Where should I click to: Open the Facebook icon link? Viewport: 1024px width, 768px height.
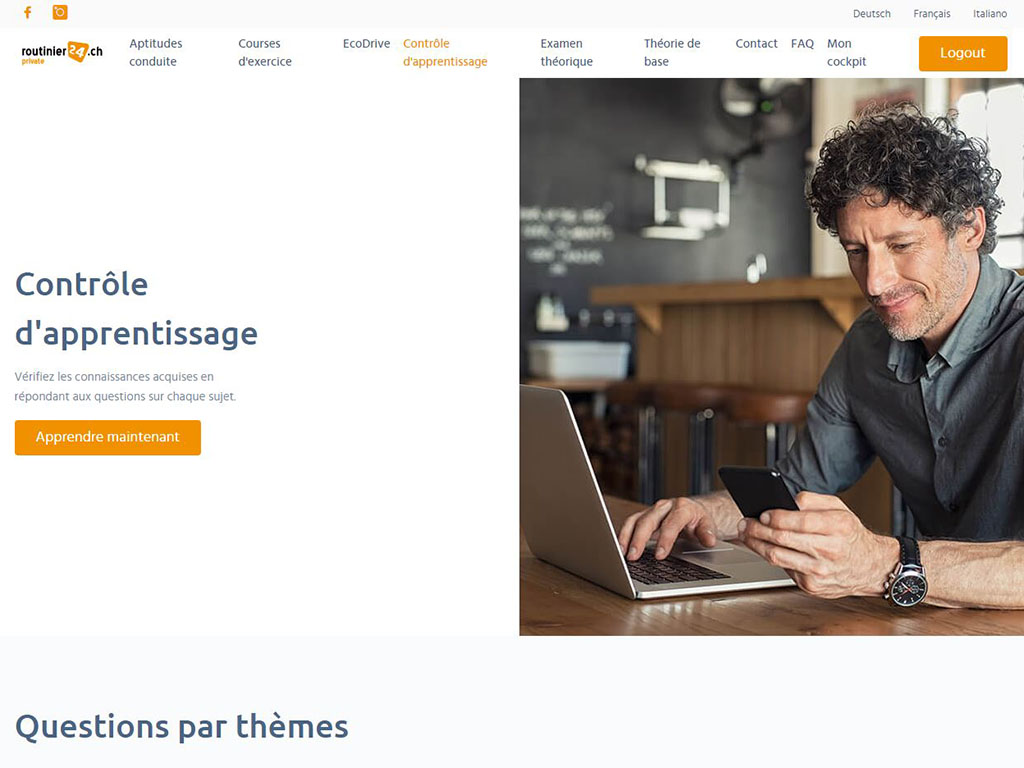click(x=27, y=12)
